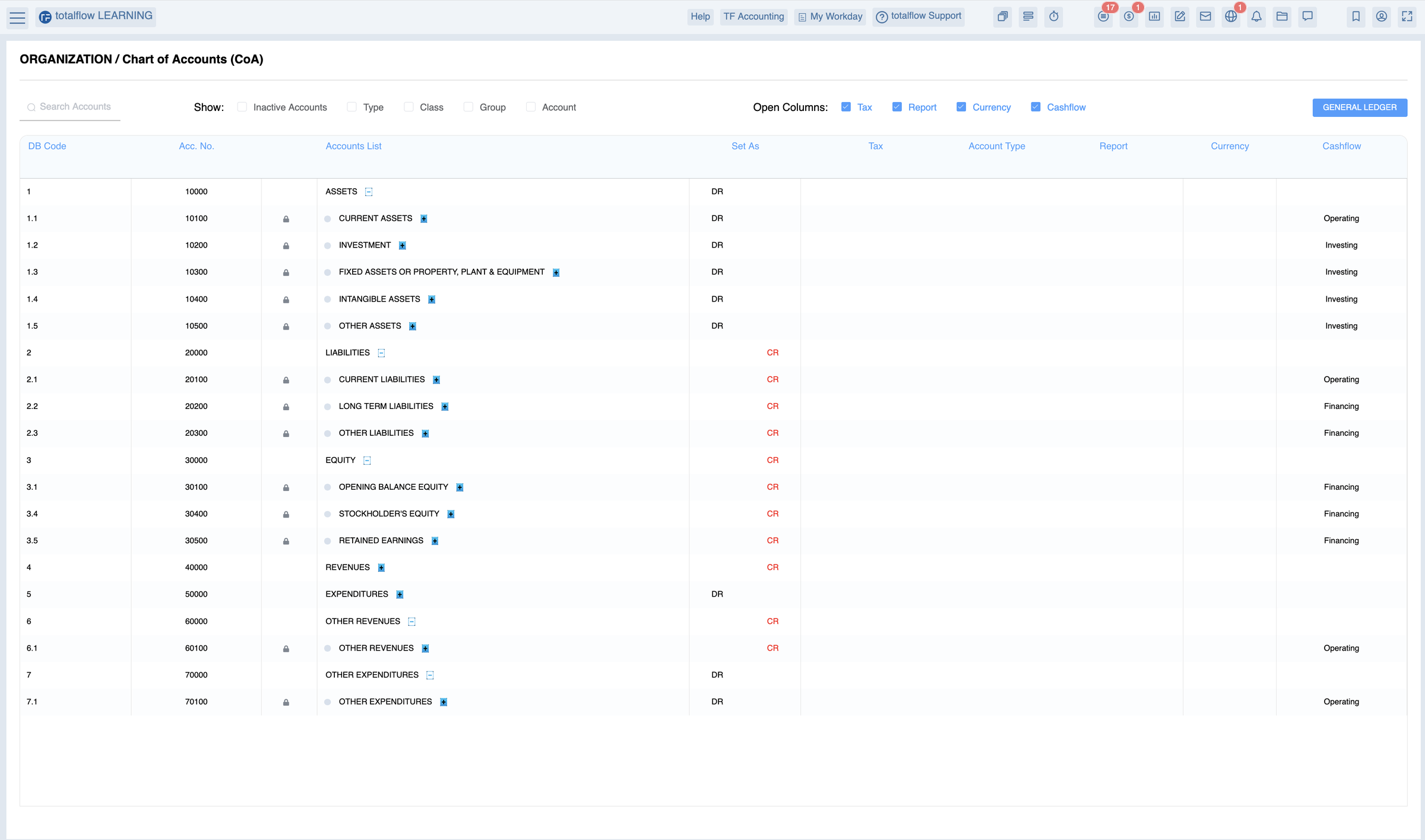The height and width of the screenshot is (840, 1425).
Task: Open the TF Accounting menu
Action: coord(753,17)
